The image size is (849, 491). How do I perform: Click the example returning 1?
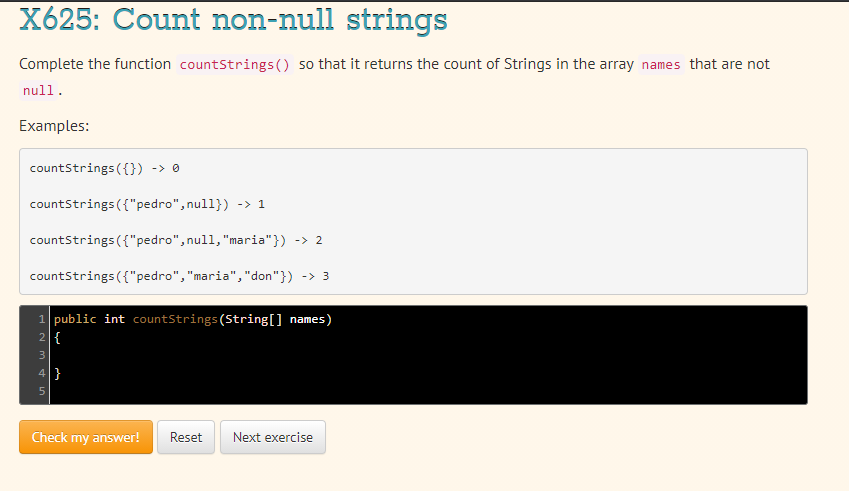[147, 204]
